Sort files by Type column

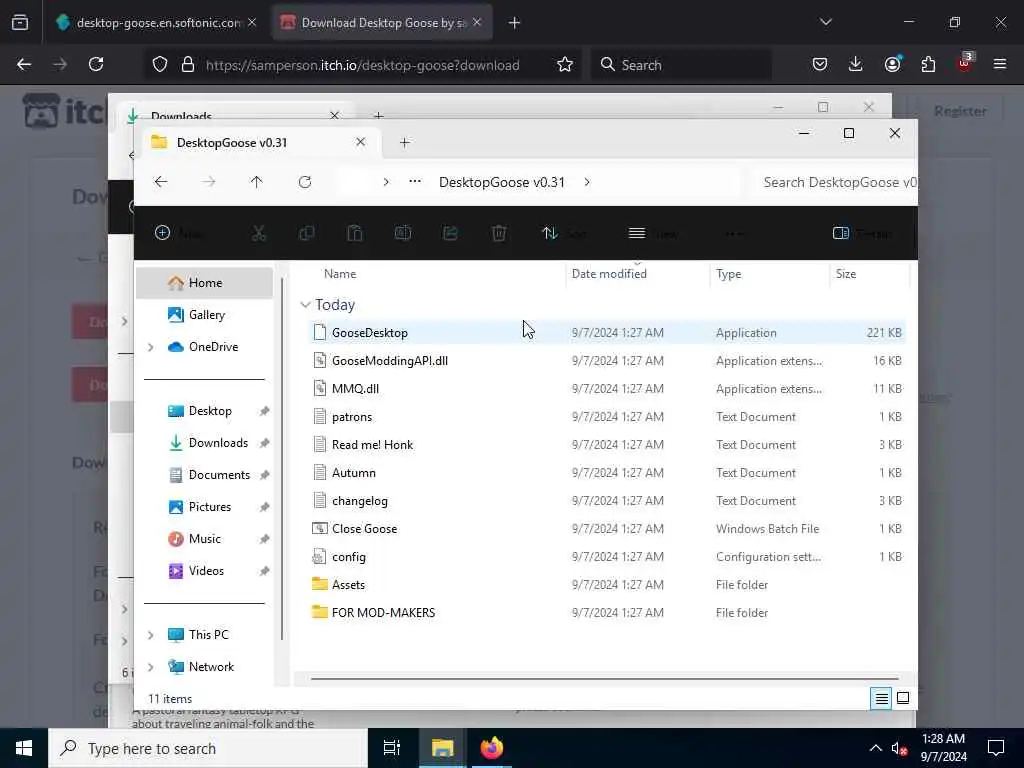coord(729,274)
